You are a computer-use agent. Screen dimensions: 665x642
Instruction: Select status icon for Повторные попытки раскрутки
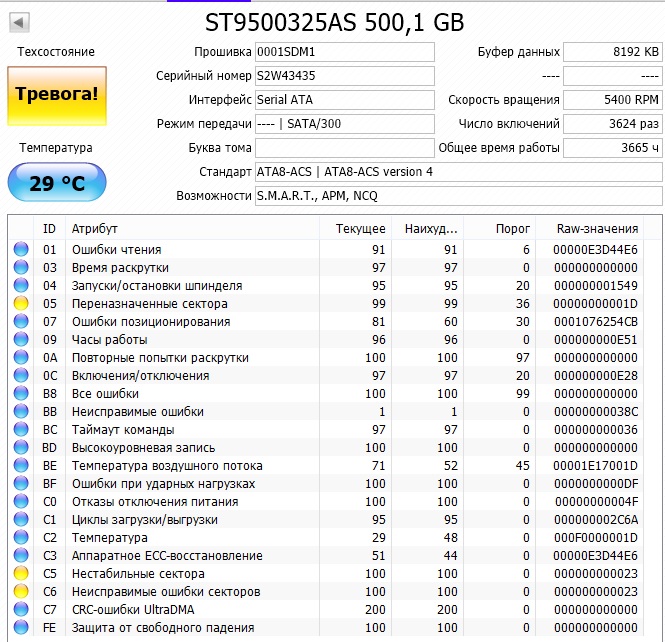[x=21, y=357]
